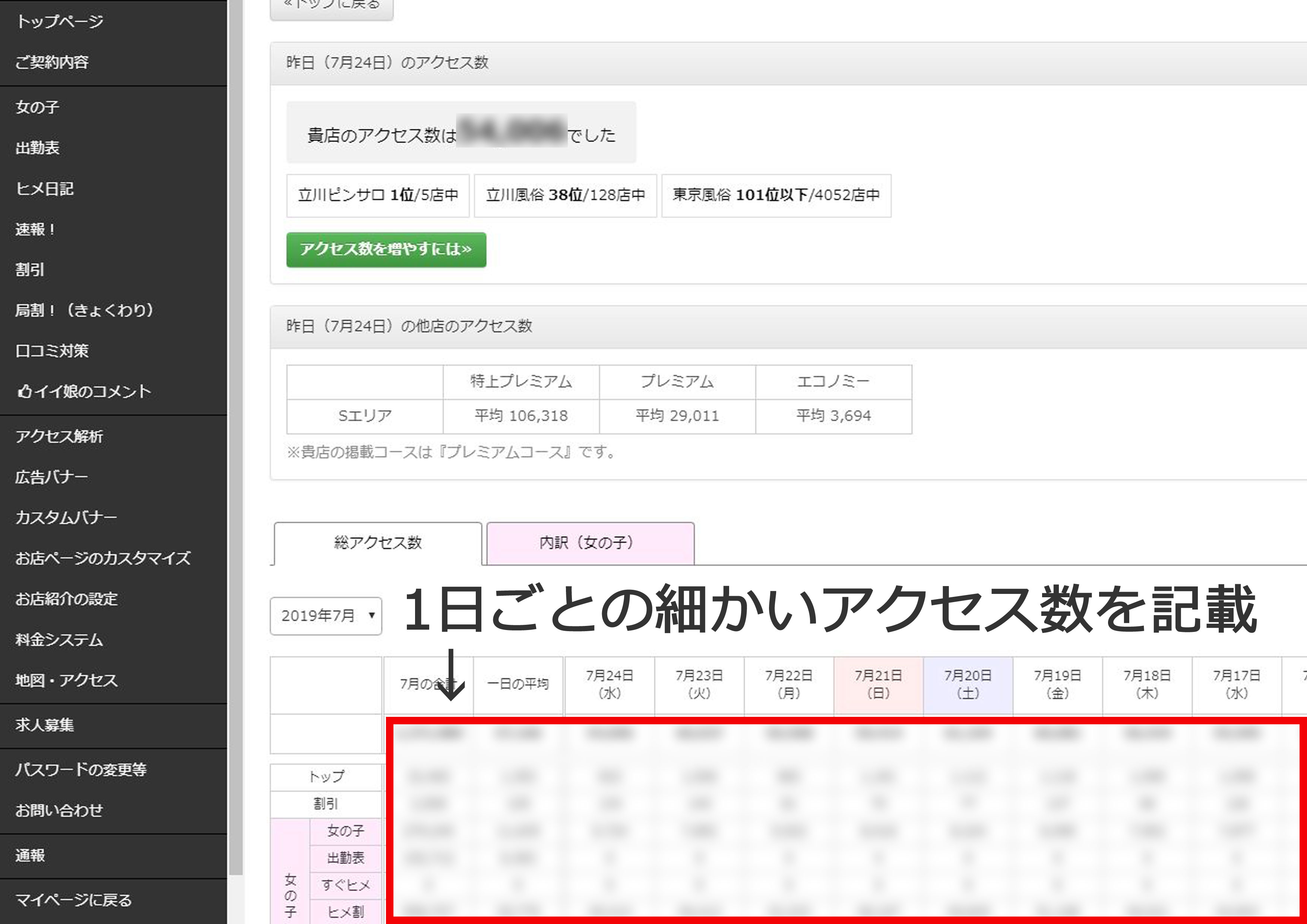Switch to the 内訳(女の子) tab
1307x924 pixels.
(590, 542)
